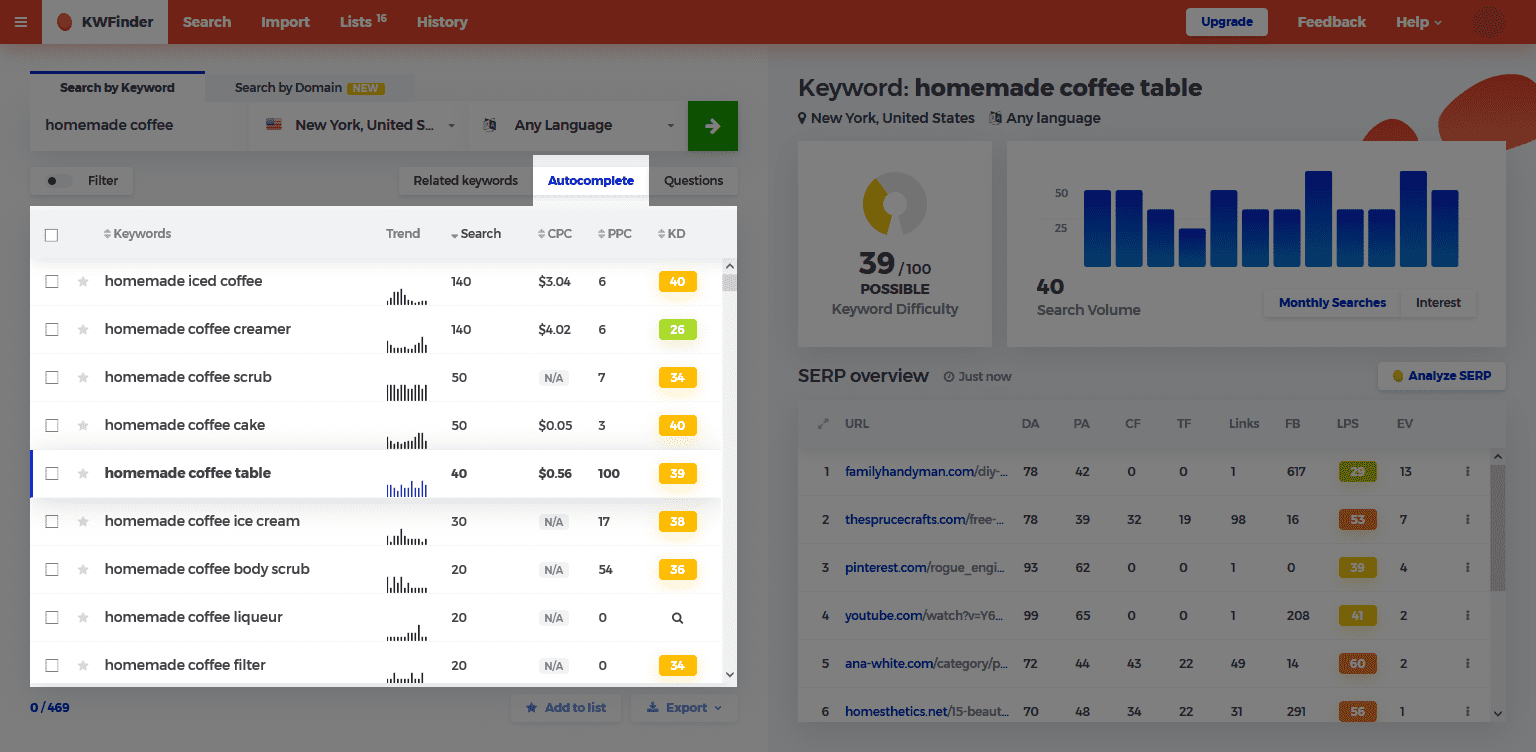The image size is (1536, 752).
Task: Switch to the Questions tab
Action: [x=693, y=181]
